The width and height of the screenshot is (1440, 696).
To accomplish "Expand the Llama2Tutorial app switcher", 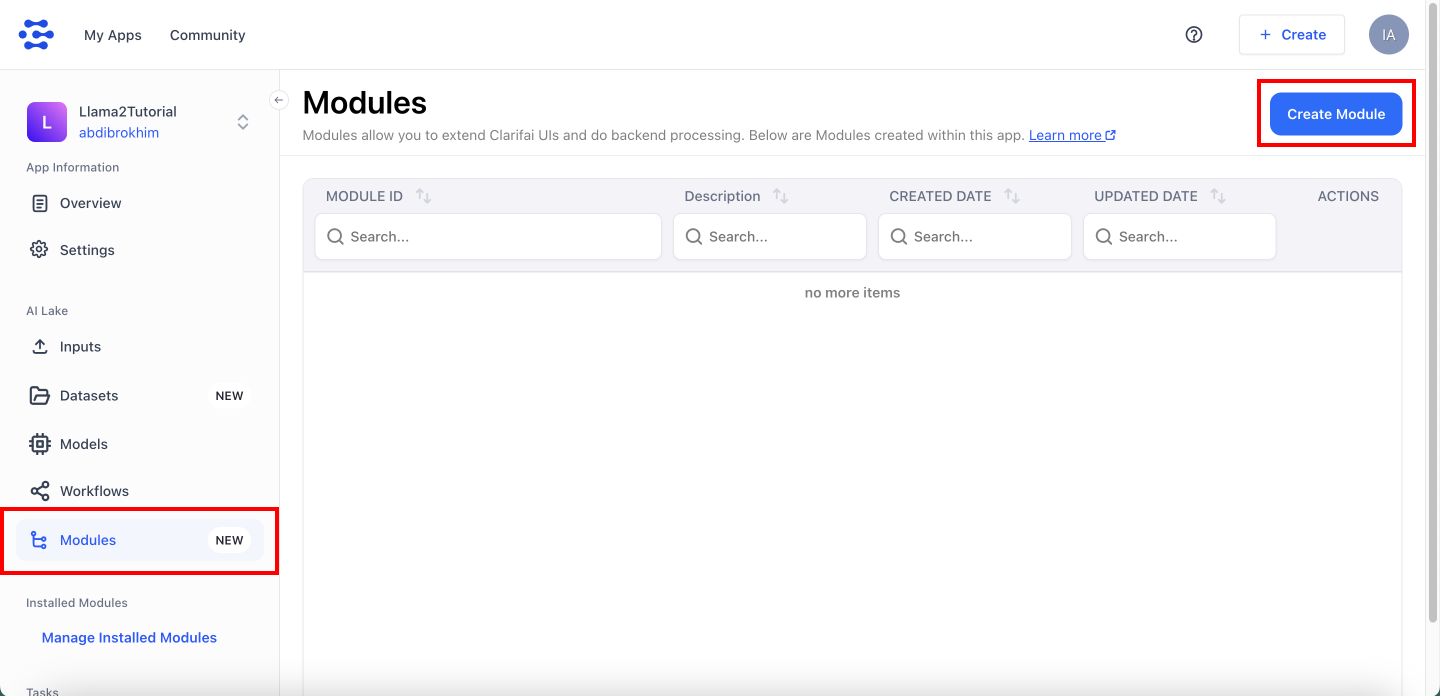I will click(242, 122).
